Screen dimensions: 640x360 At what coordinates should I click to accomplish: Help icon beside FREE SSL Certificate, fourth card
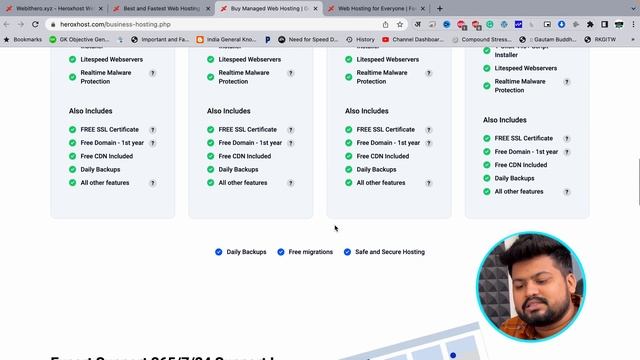567,139
